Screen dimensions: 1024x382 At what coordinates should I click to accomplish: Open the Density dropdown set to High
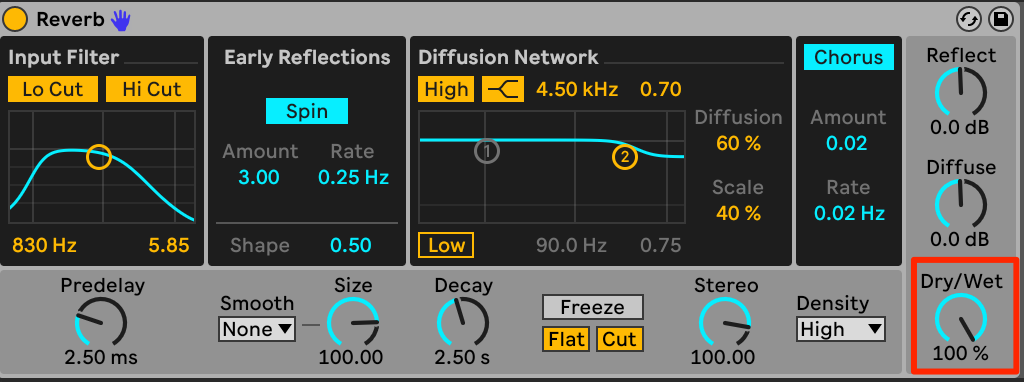pyautogui.click(x=840, y=329)
